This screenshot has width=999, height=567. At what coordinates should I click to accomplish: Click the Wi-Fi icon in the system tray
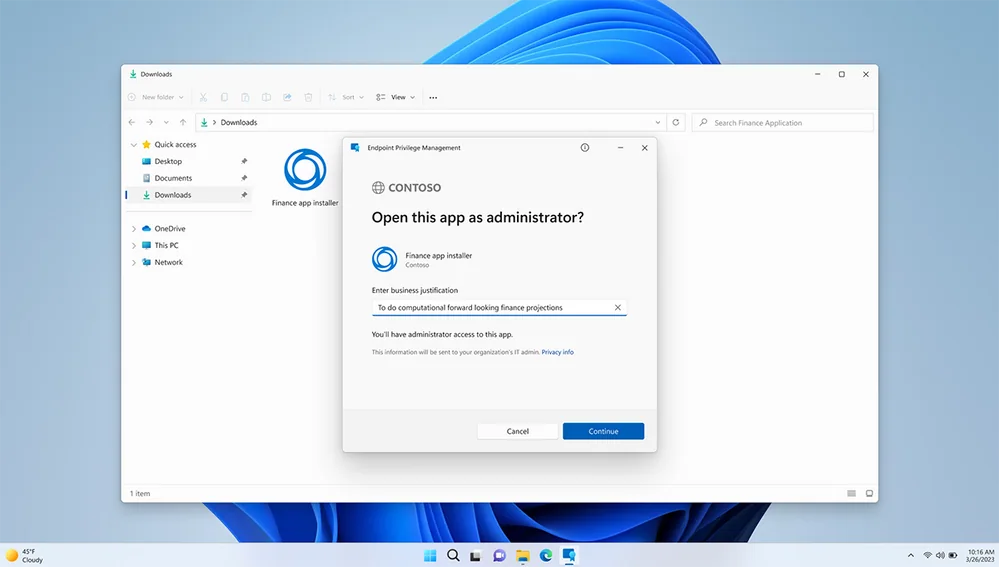pos(928,556)
